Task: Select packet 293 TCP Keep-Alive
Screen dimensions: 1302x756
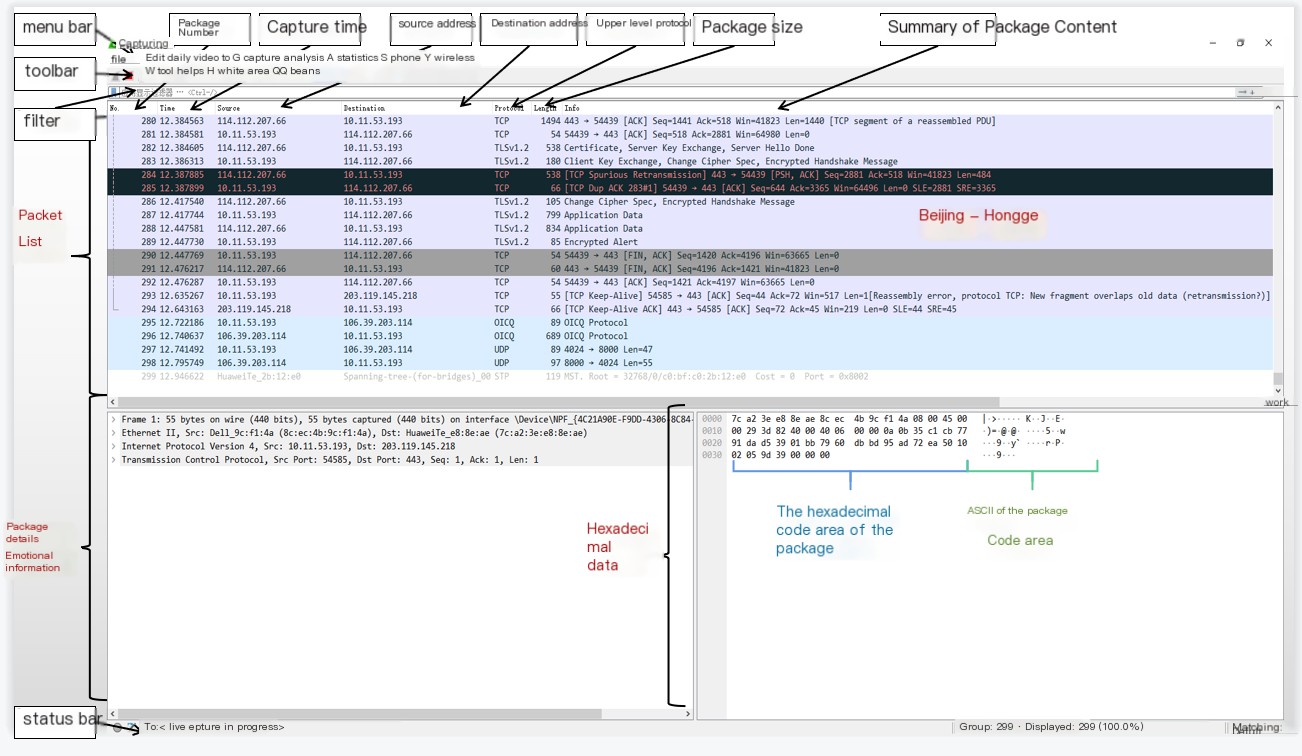Action: pos(690,296)
